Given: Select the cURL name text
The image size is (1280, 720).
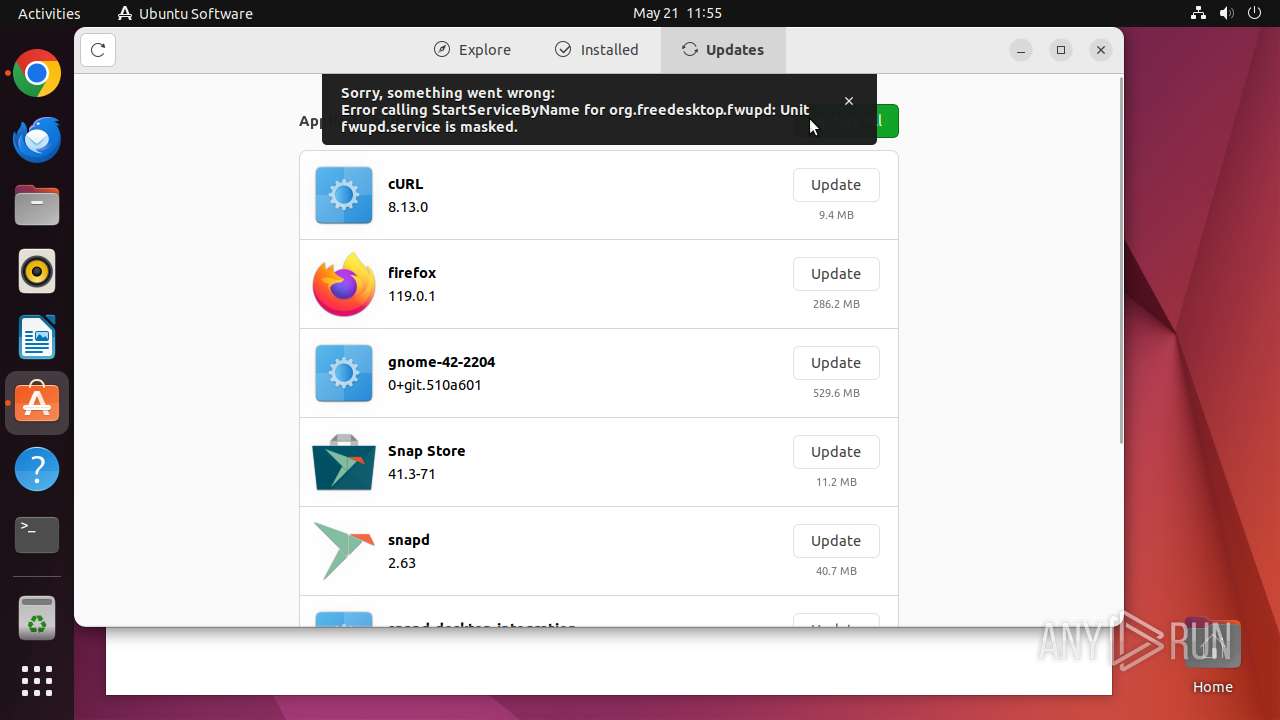Looking at the screenshot, I should tap(406, 184).
